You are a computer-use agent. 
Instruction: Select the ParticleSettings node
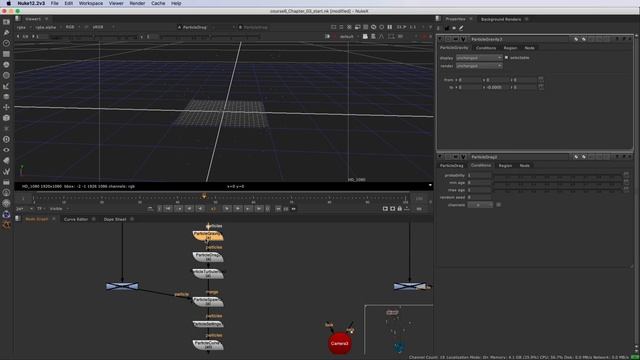208,324
